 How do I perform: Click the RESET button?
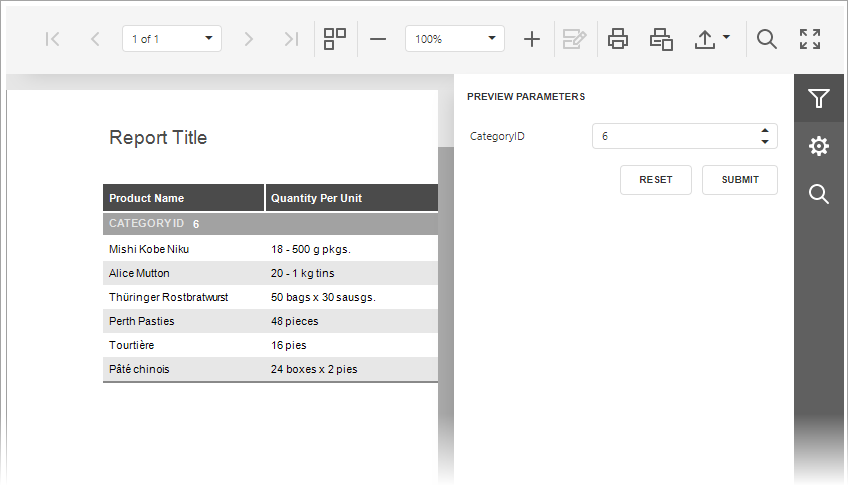(x=655, y=179)
